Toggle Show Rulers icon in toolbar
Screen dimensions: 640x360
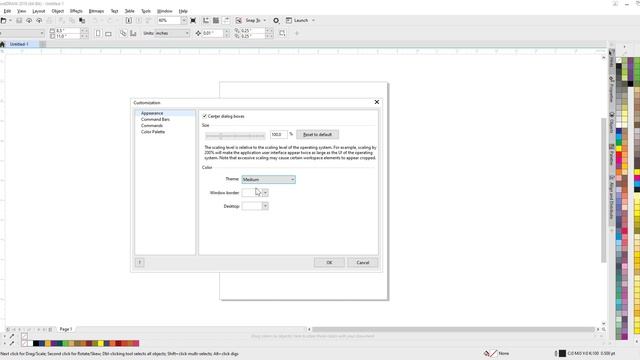pos(206,20)
